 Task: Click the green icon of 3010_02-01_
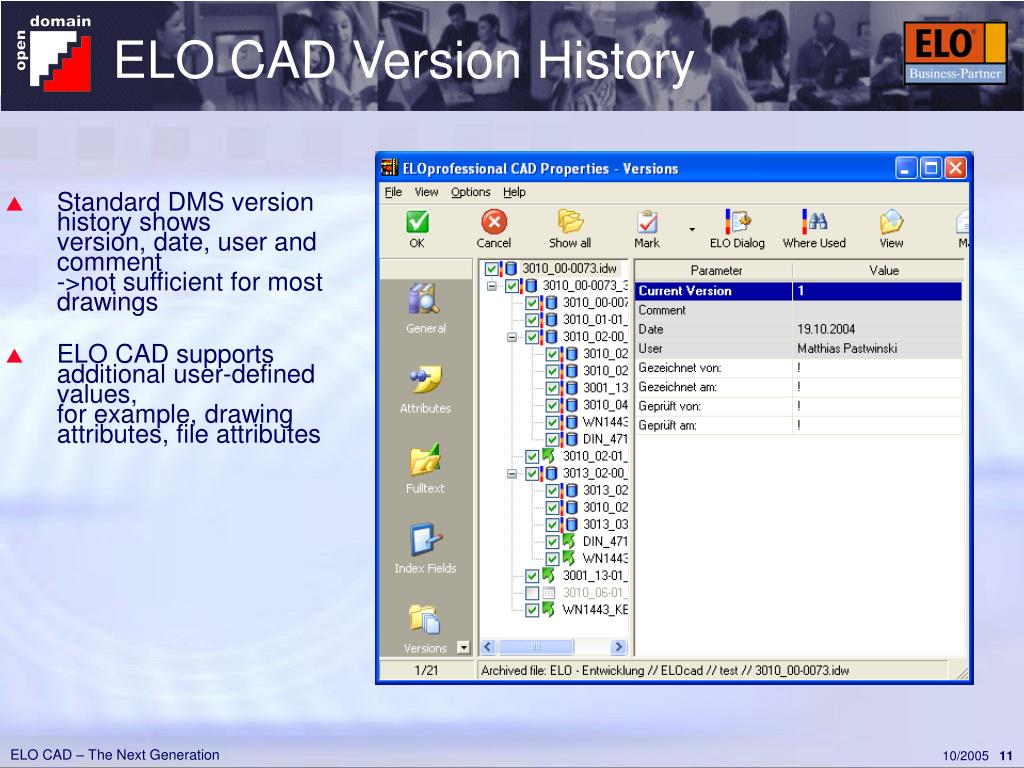click(549, 455)
